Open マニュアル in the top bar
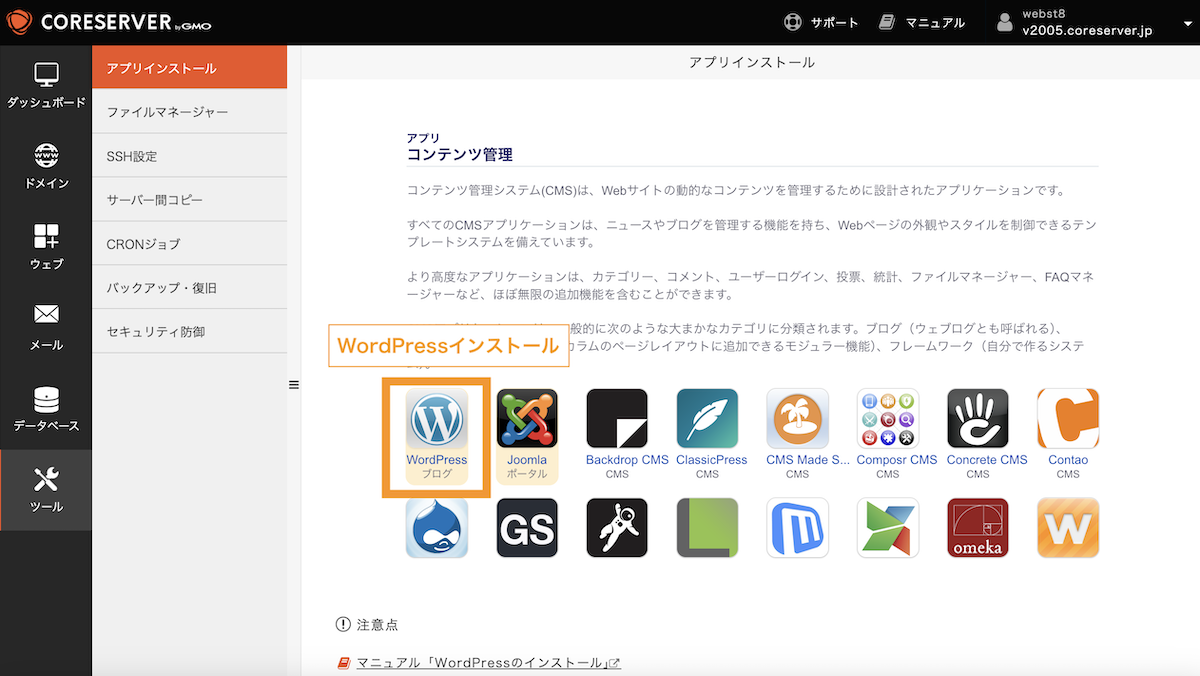The image size is (1200, 676). click(921, 22)
